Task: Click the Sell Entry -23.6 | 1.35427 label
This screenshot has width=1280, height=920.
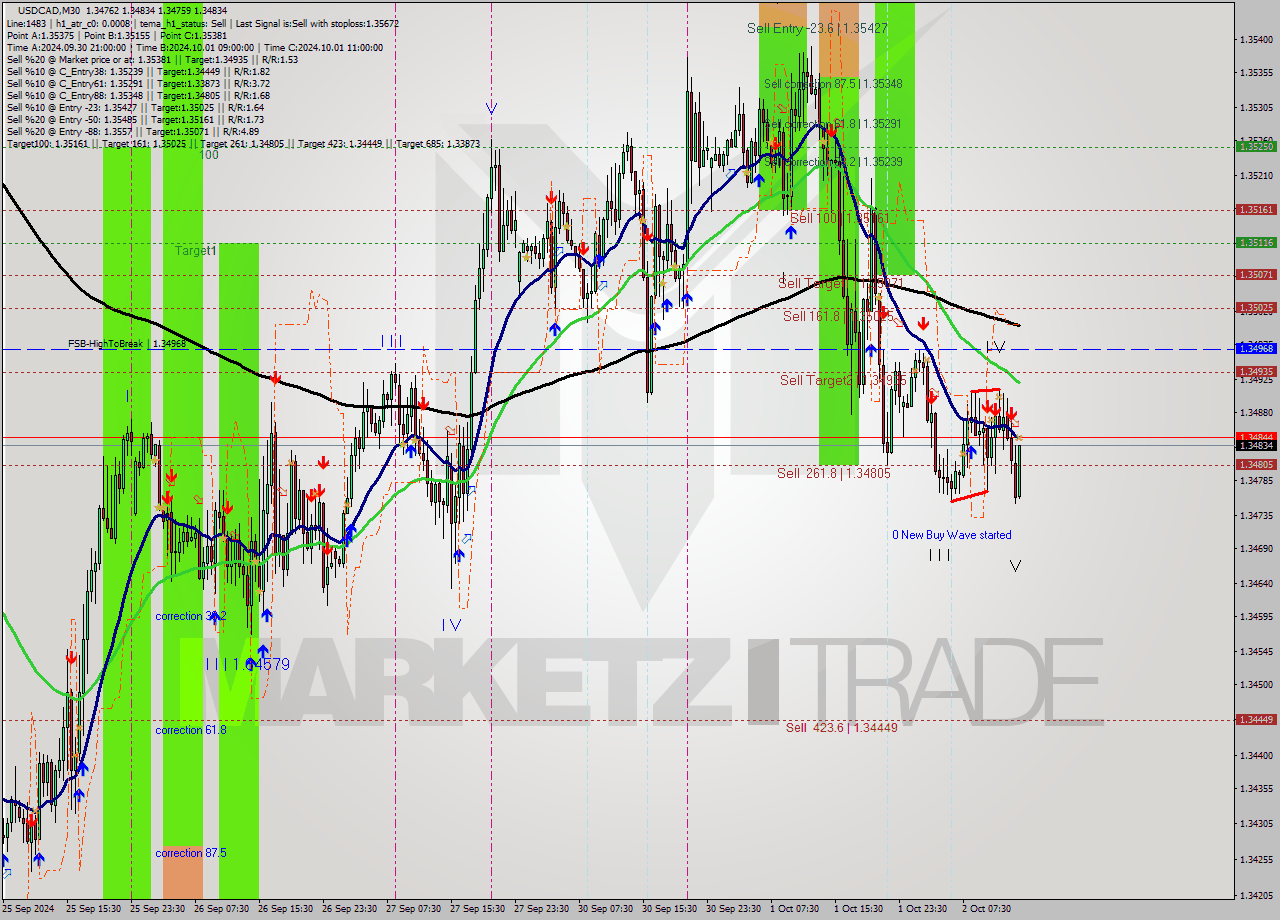Action: click(817, 28)
